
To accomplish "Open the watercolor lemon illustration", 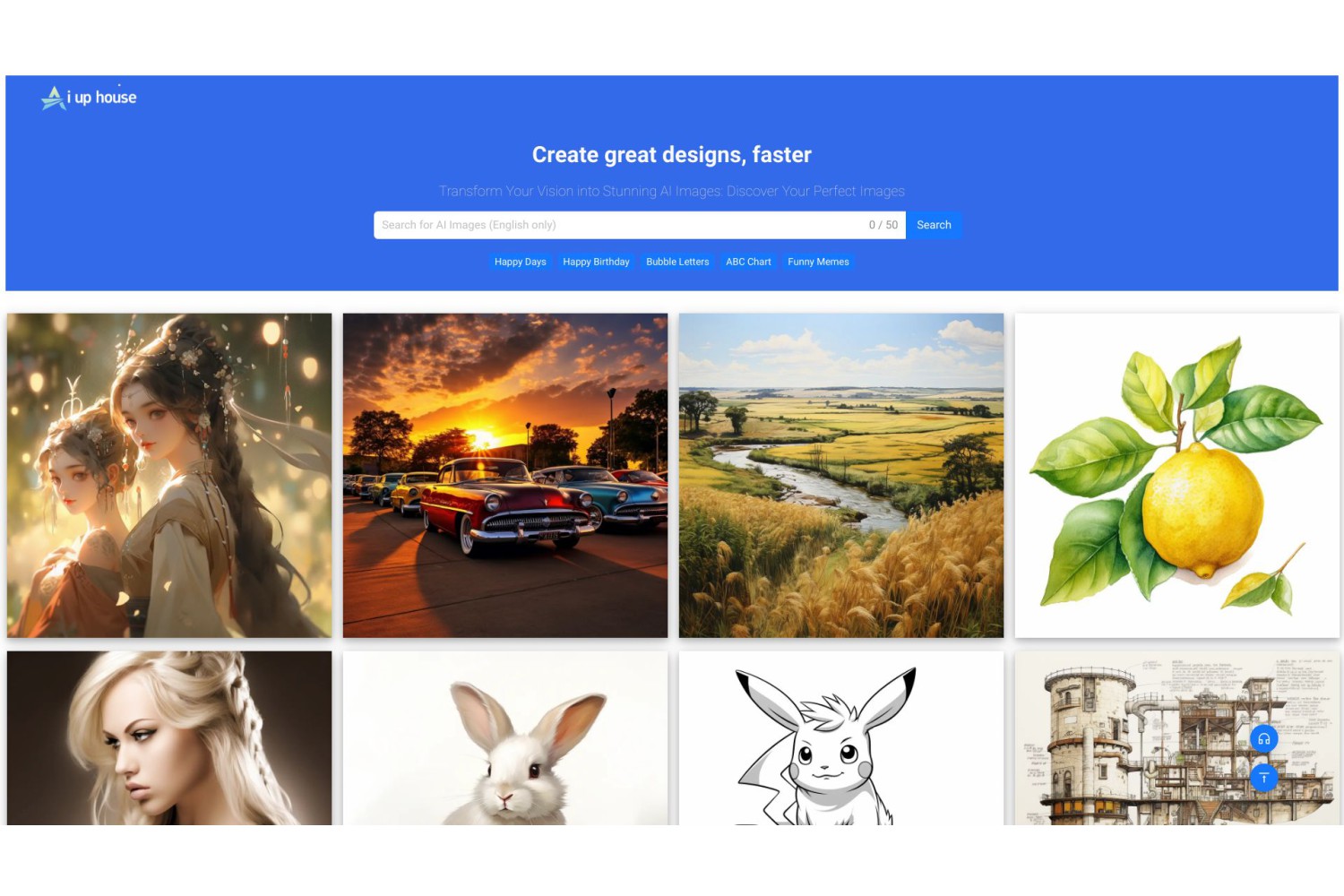I will 1177,476.
